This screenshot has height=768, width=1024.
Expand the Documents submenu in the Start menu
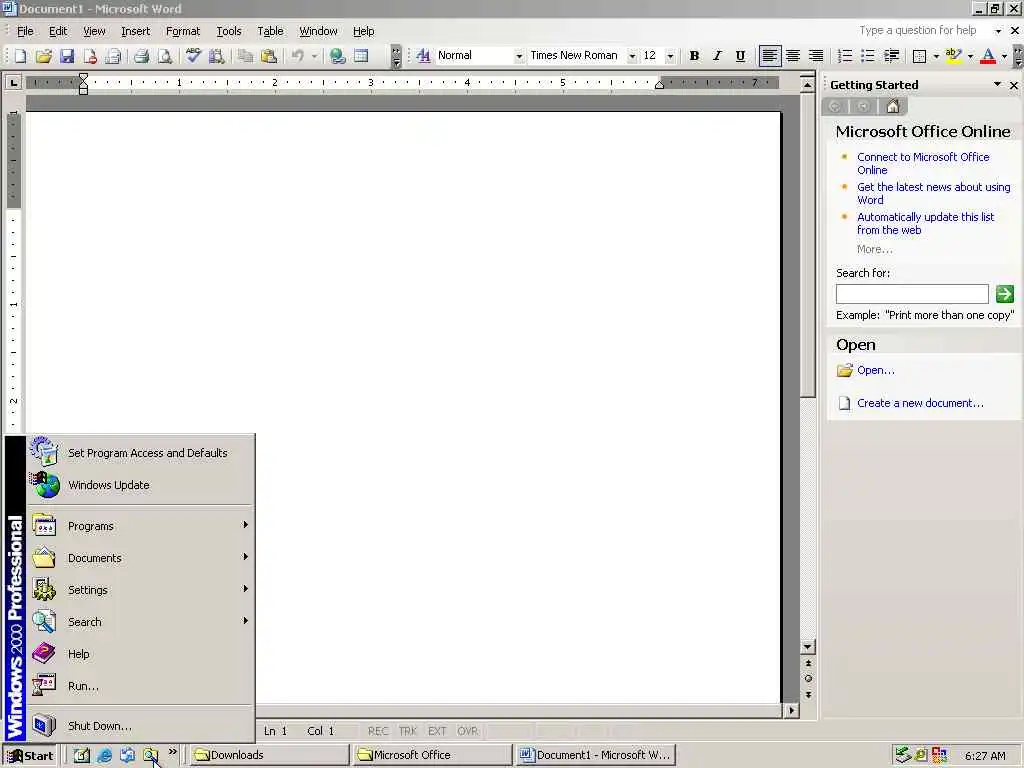140,558
